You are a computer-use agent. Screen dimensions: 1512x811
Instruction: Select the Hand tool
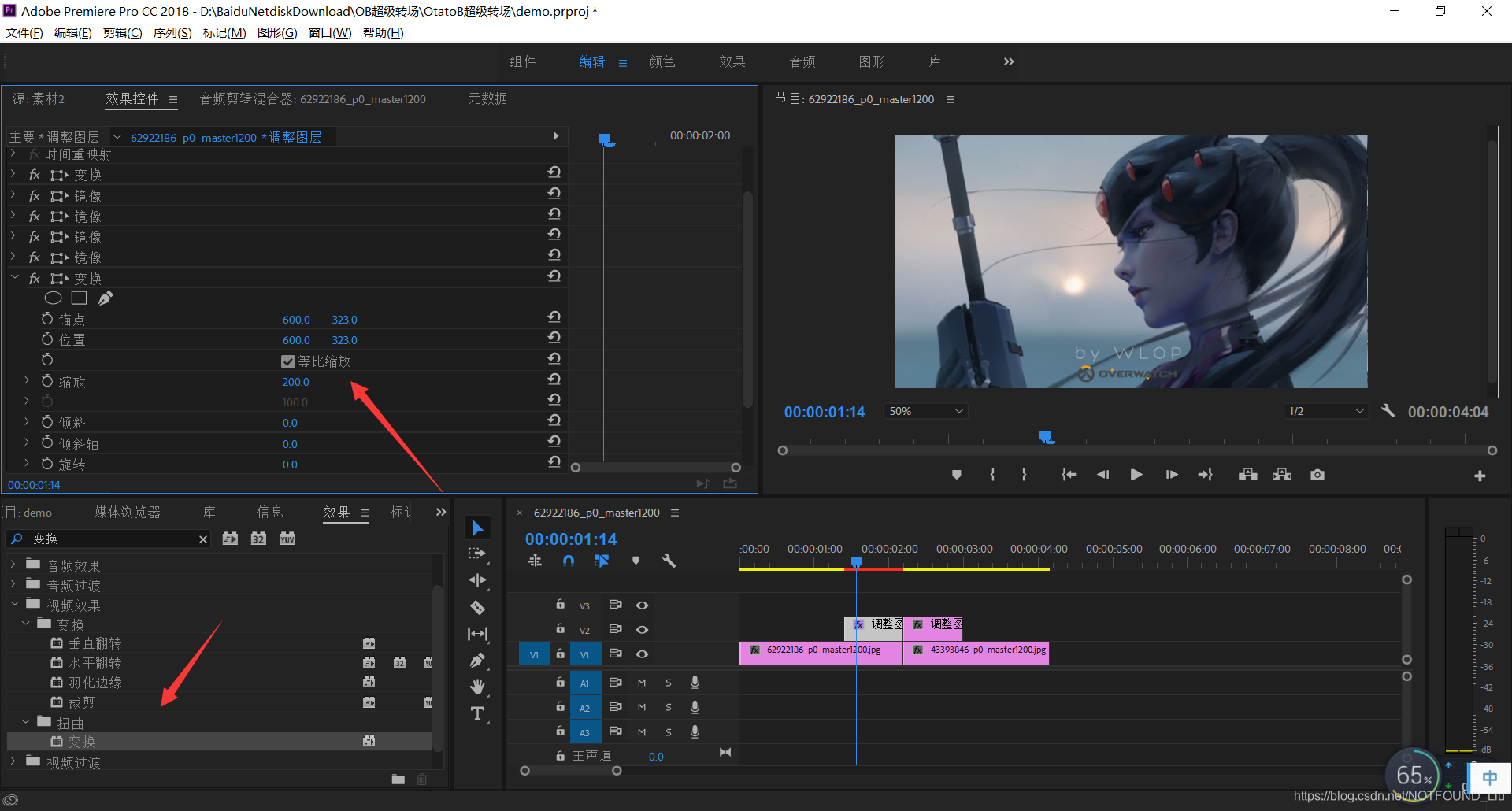pos(477,687)
